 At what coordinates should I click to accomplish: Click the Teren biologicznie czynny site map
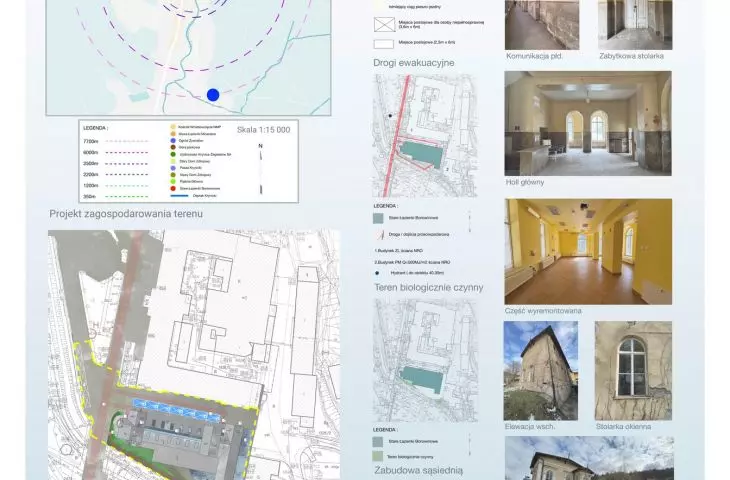[x=425, y=360]
